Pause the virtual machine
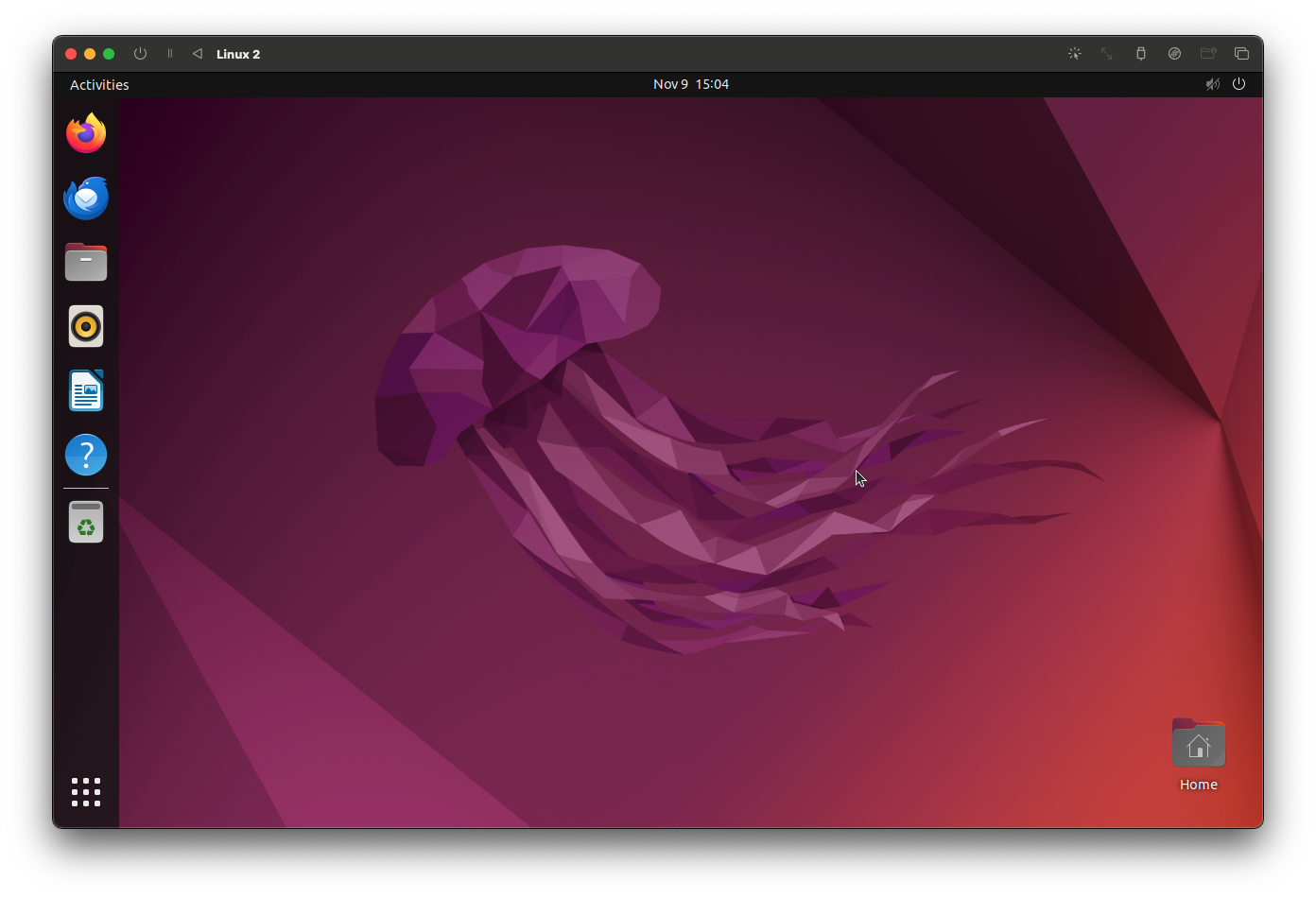Screen dimensions: 1316x898 pyautogui.click(x=170, y=54)
